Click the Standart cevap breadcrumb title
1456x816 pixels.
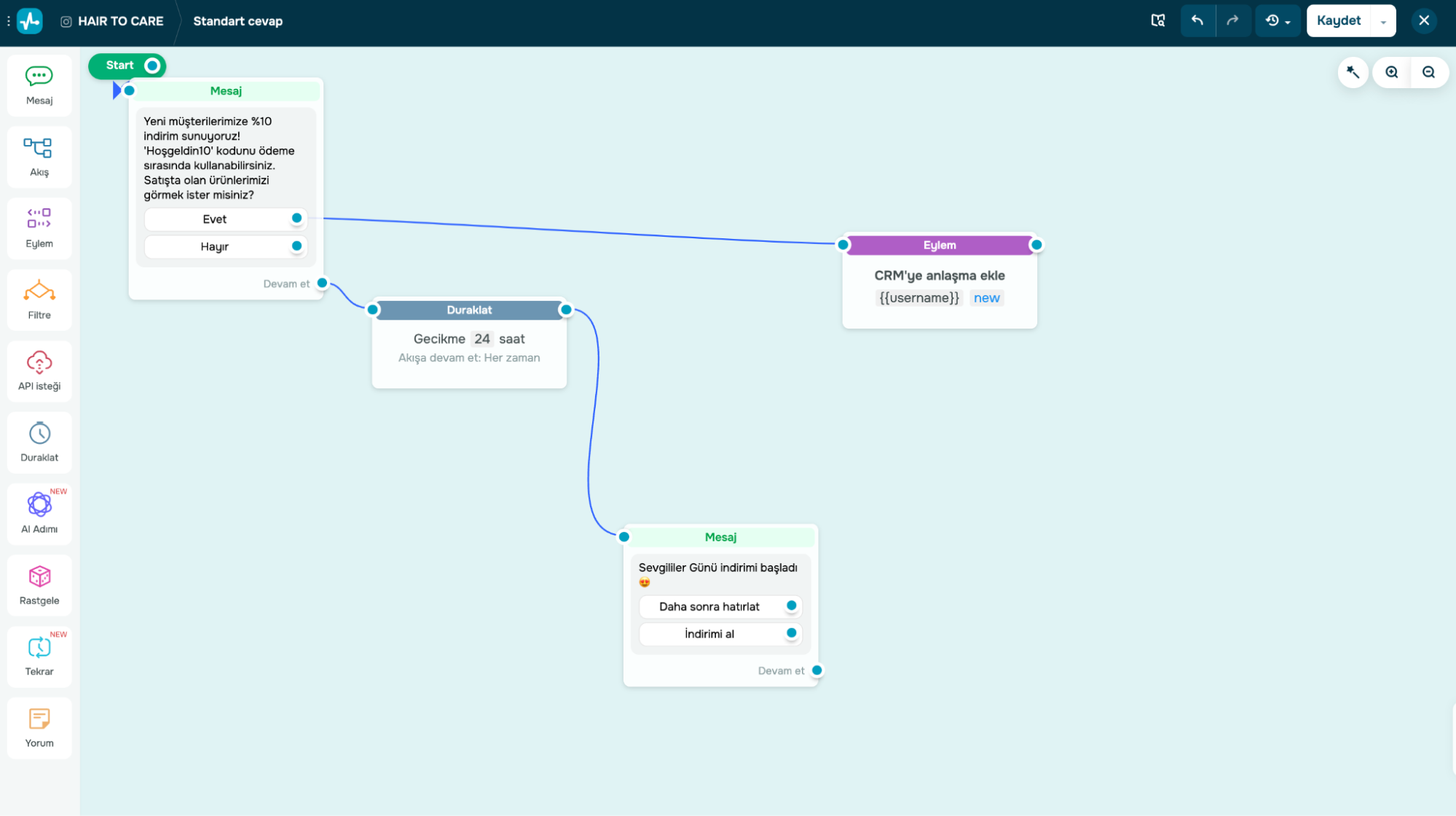coord(237,21)
